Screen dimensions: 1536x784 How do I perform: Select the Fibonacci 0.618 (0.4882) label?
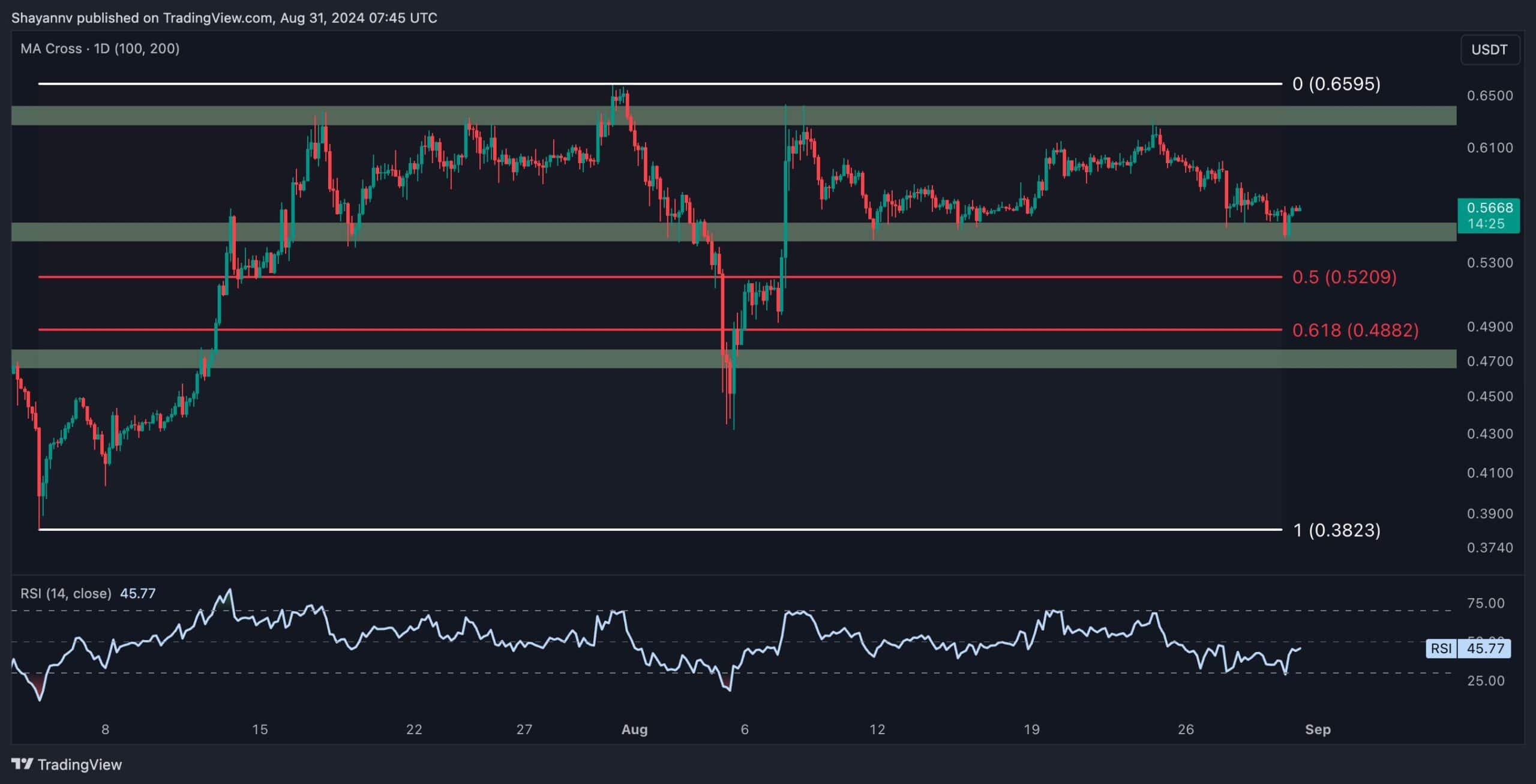[x=1355, y=330]
